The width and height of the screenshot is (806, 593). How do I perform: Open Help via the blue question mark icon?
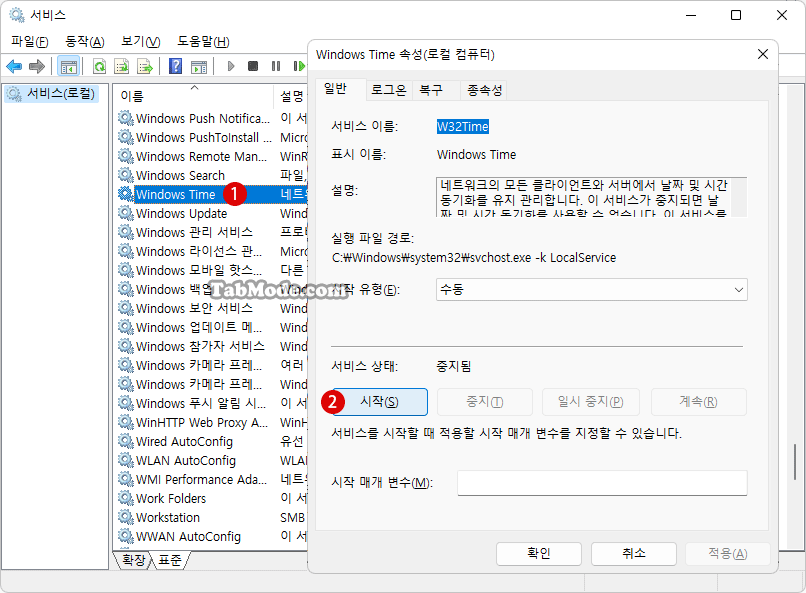175,66
